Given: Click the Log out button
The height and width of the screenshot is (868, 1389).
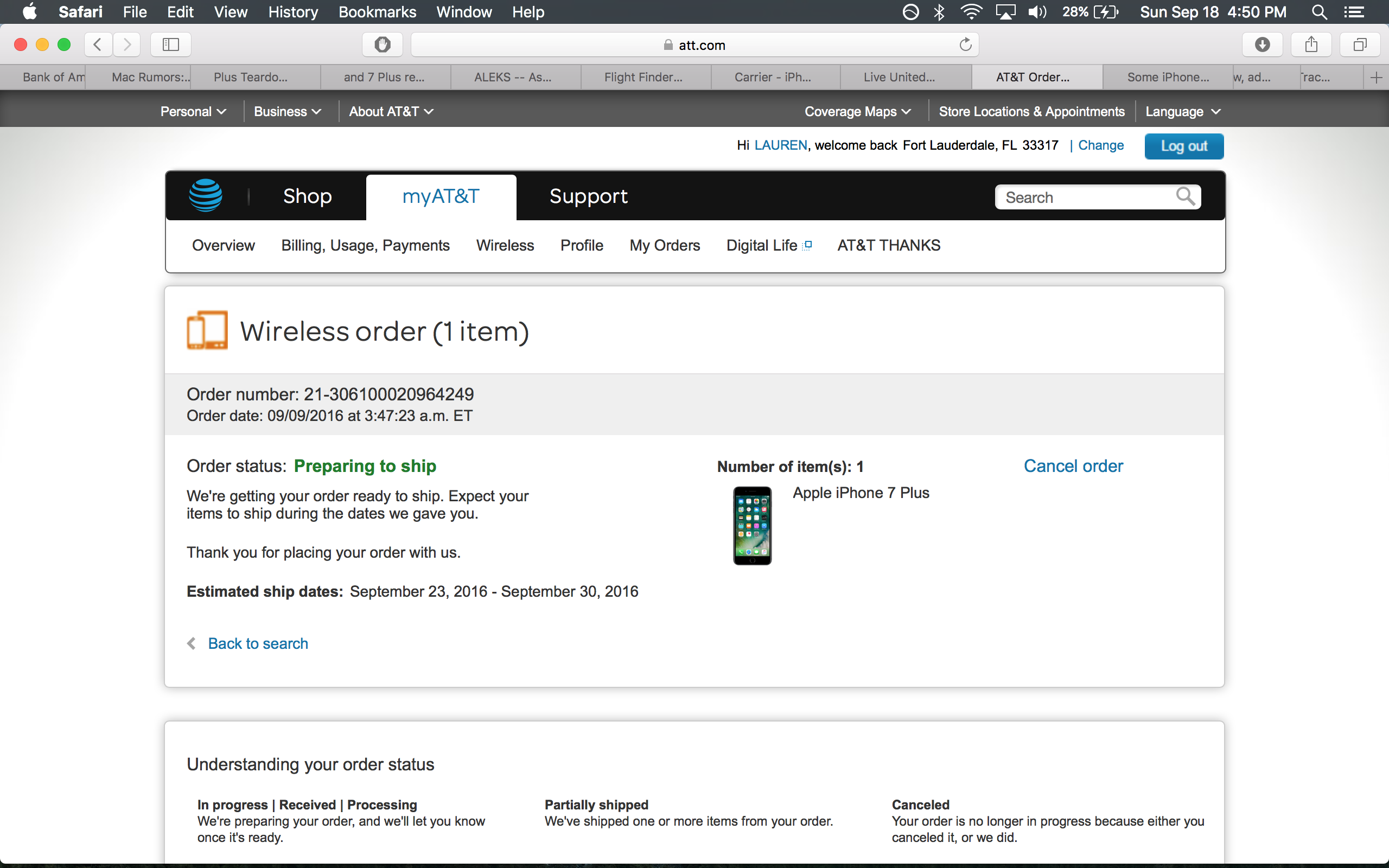Looking at the screenshot, I should click(1183, 146).
